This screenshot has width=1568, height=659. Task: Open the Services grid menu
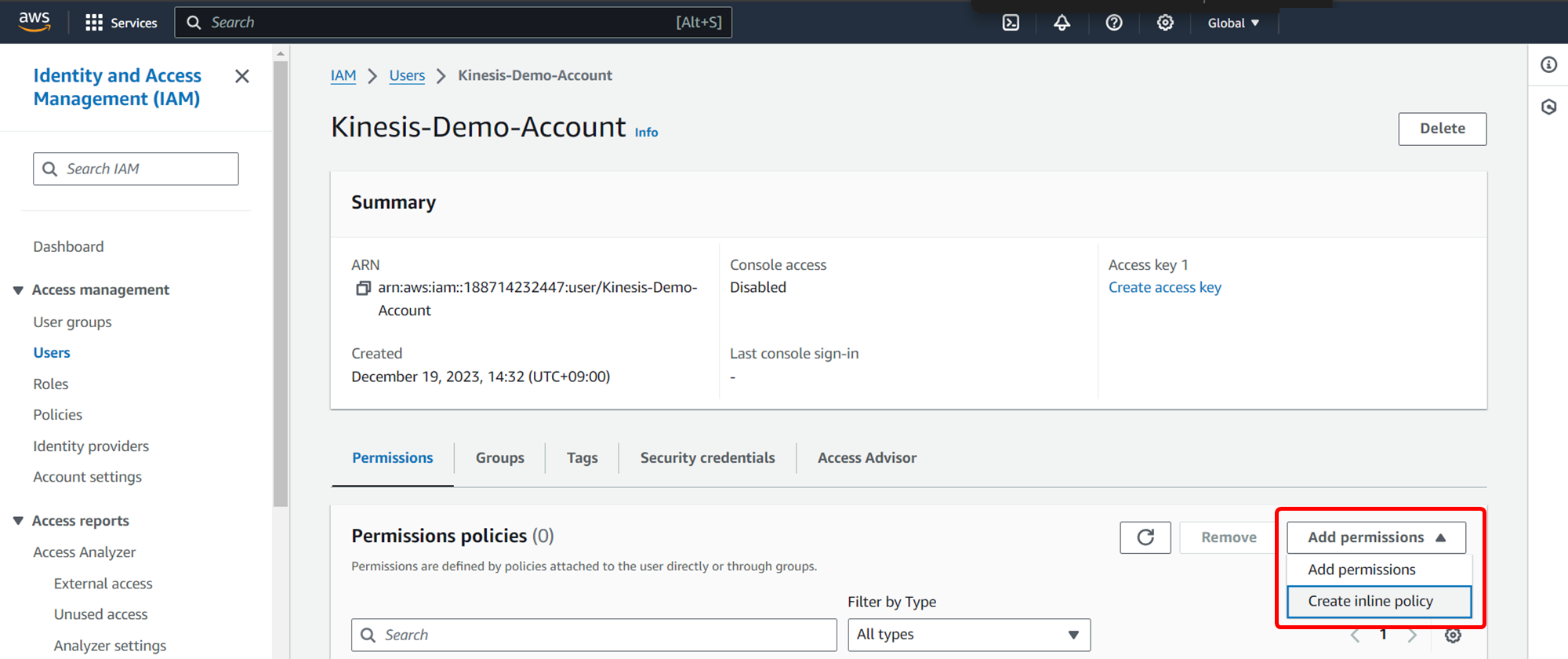coord(121,23)
